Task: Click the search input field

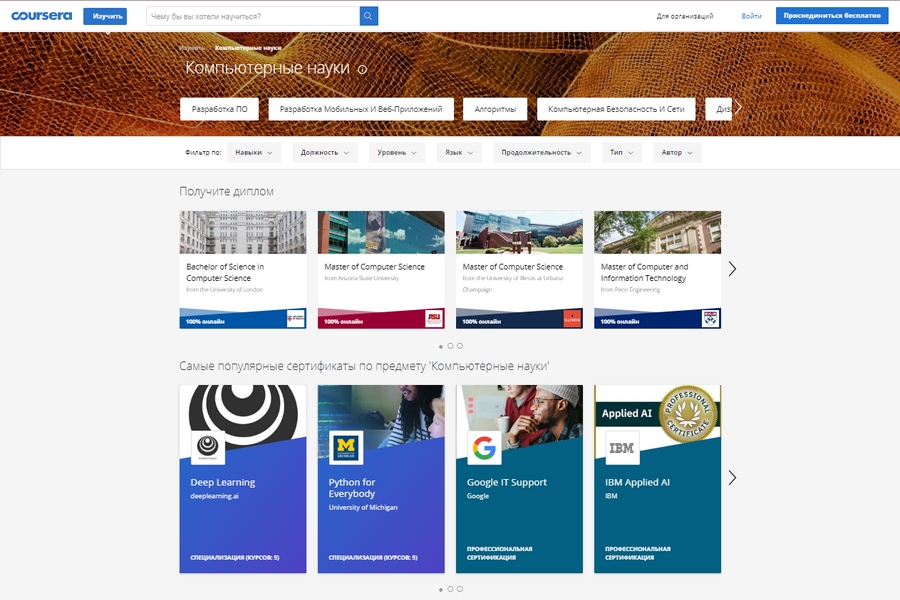Action: [252, 16]
